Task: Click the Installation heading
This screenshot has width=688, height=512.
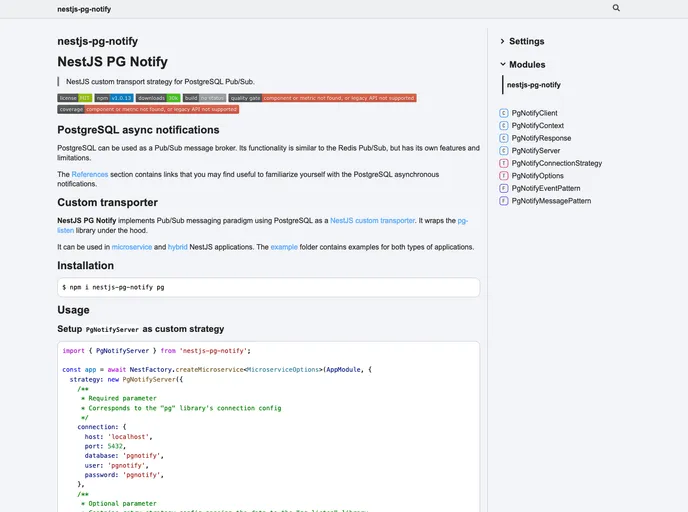Action: pyautogui.click(x=86, y=265)
